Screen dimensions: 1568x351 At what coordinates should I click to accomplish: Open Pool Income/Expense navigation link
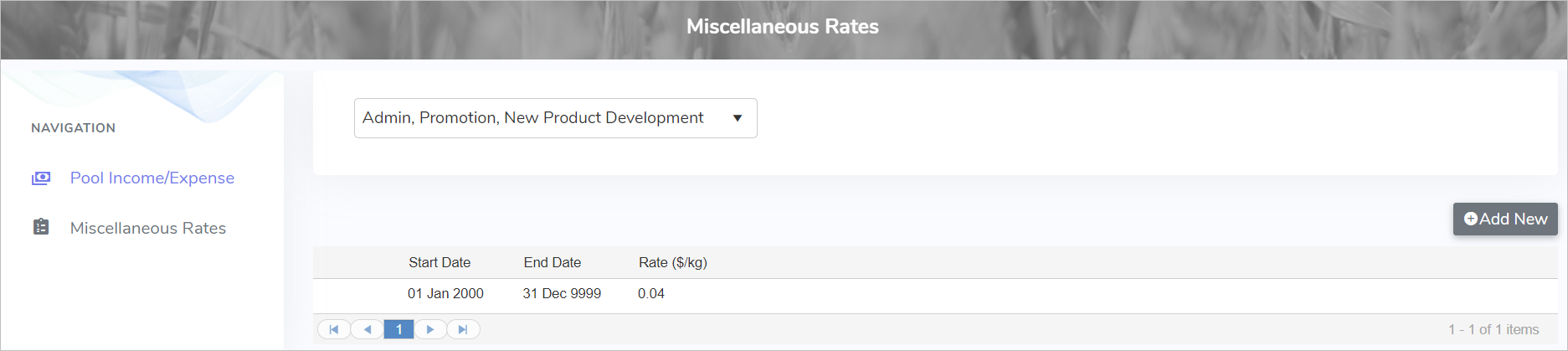[x=152, y=178]
